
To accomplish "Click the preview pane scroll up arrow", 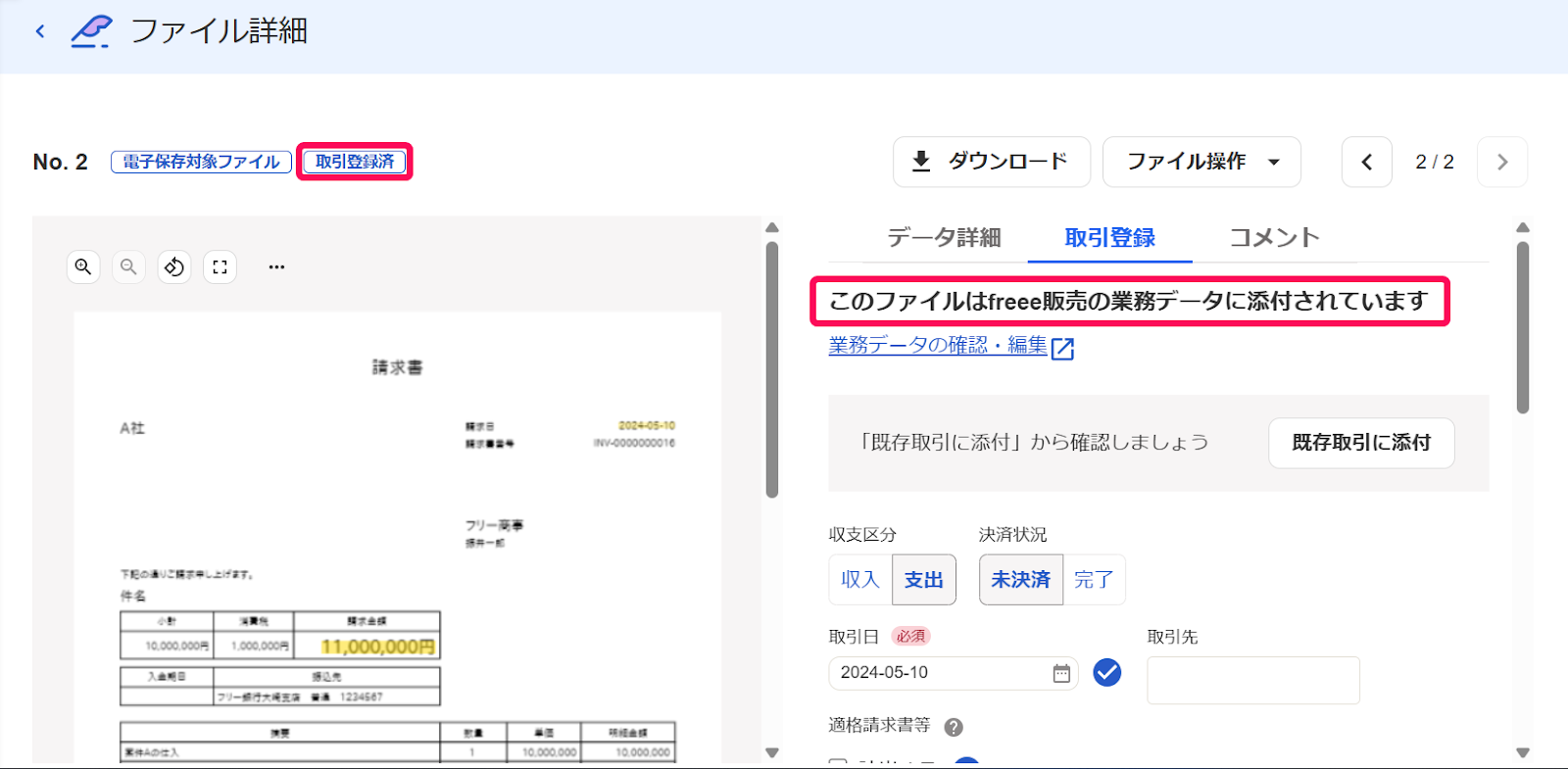I will tap(772, 228).
